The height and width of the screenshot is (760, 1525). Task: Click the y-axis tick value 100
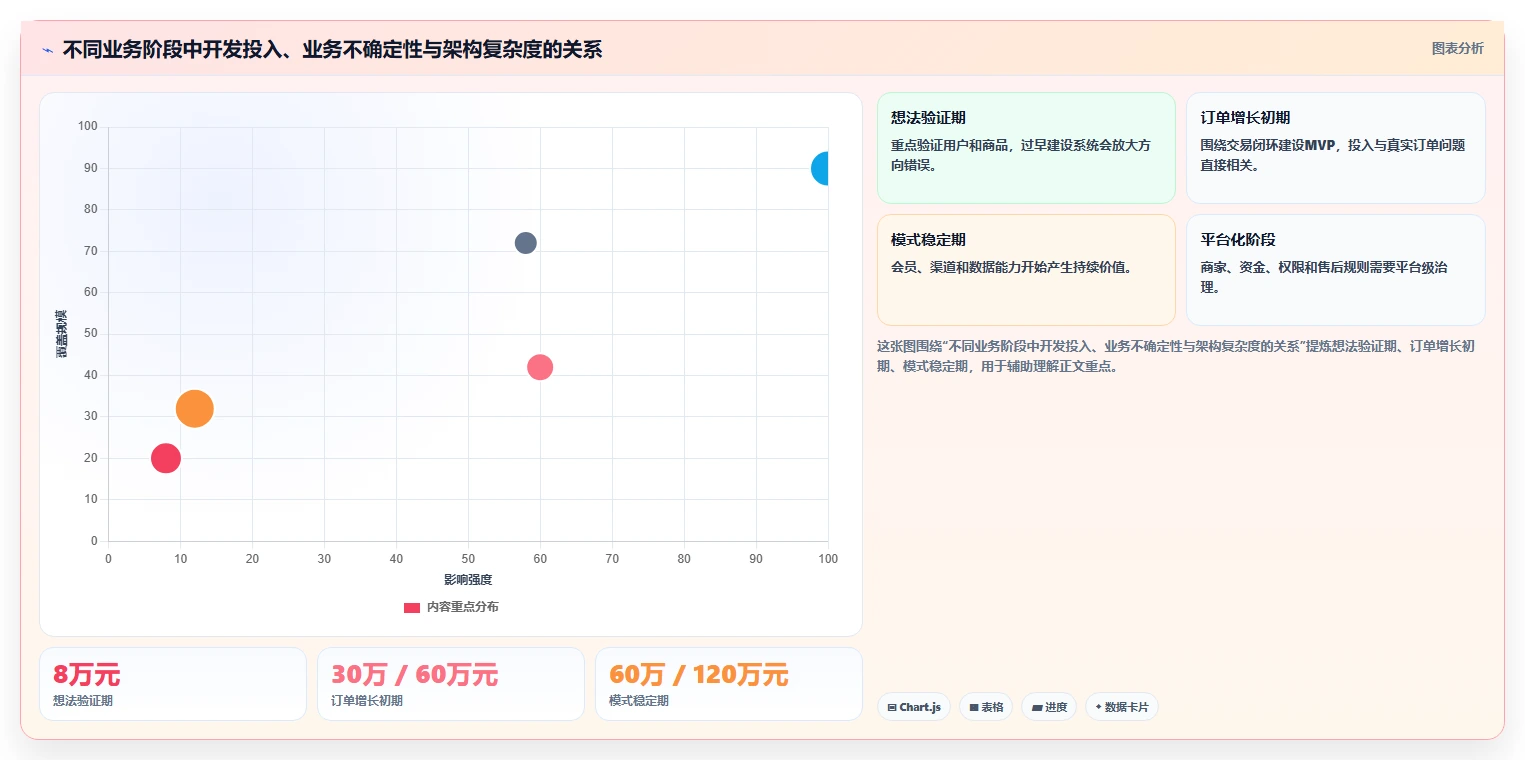click(x=88, y=126)
